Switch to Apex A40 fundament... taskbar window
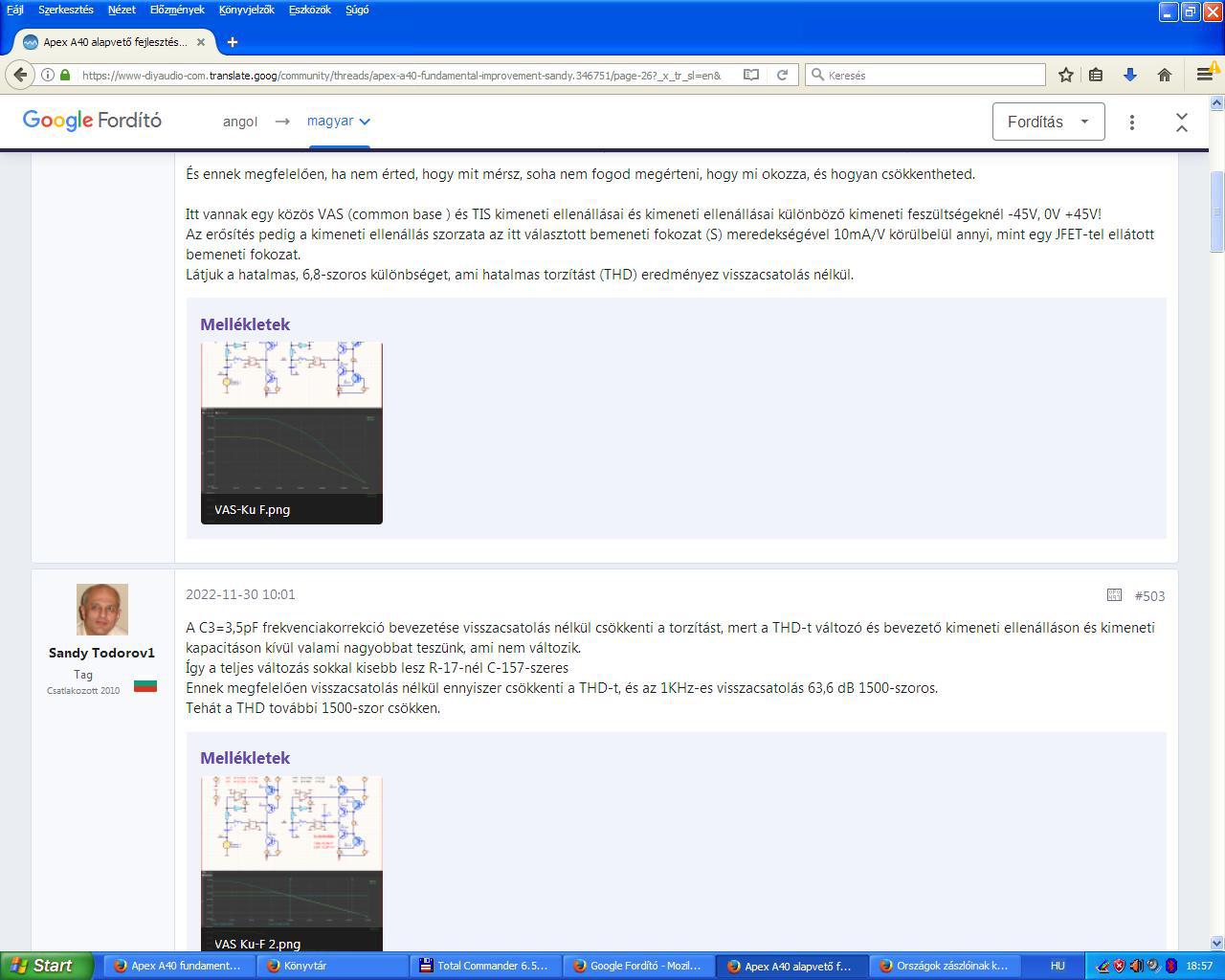 pos(178,966)
